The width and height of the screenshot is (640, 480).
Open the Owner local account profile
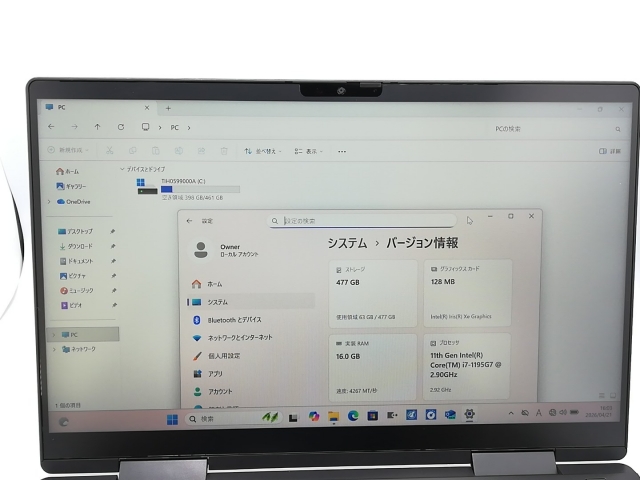(224, 250)
